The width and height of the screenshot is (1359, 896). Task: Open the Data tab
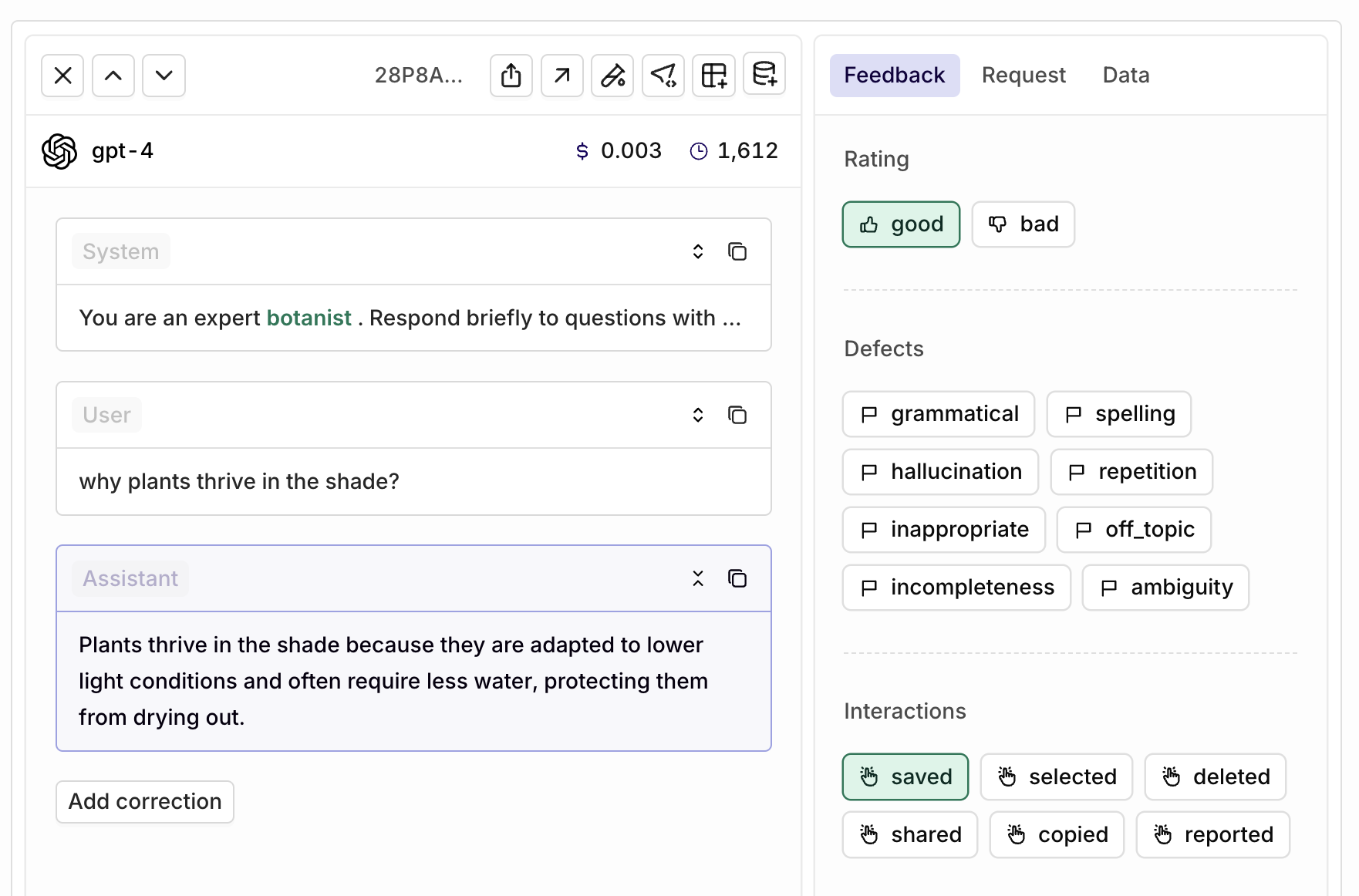1125,76
